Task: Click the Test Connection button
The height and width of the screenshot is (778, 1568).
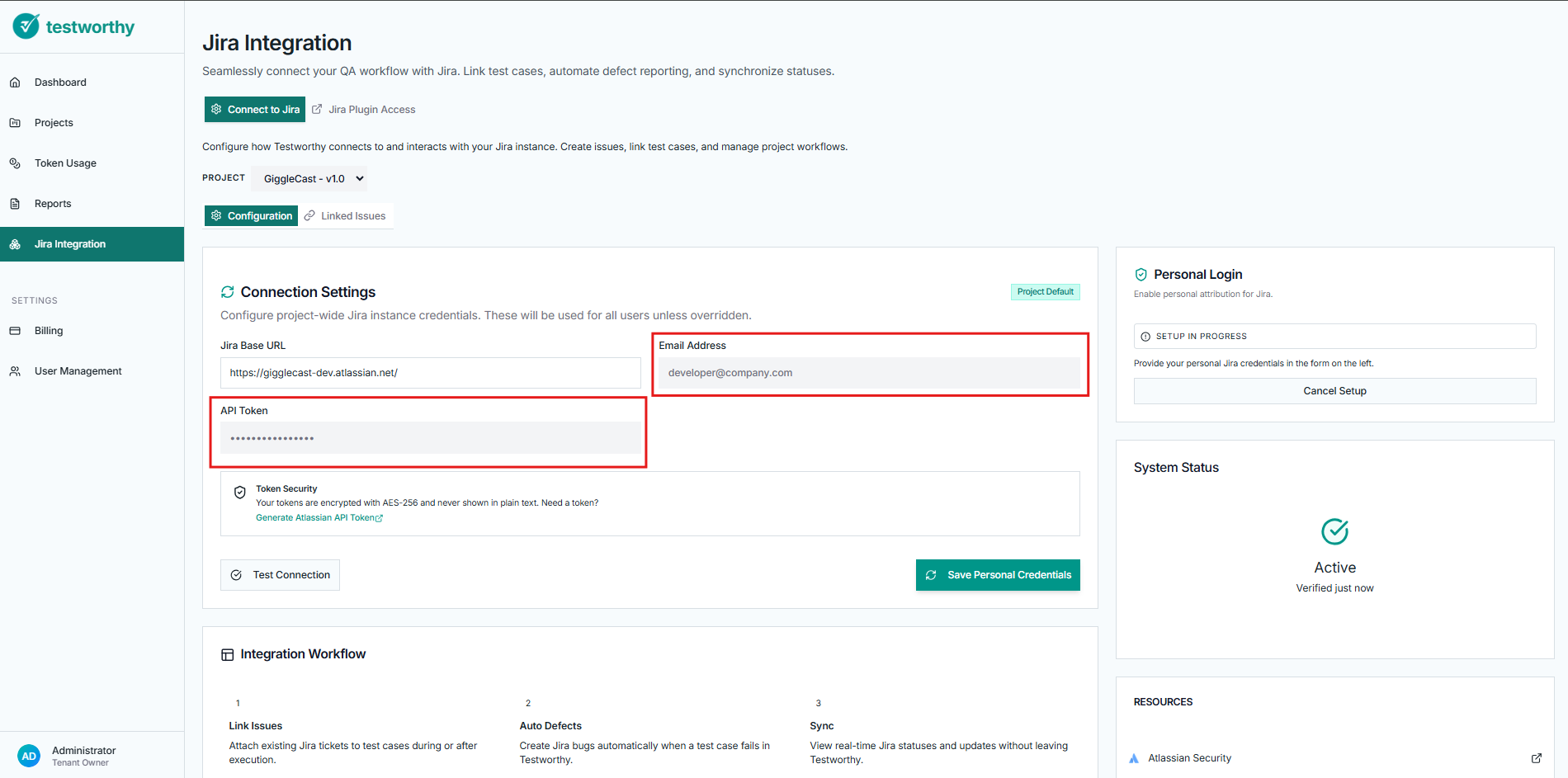Action: (280, 575)
